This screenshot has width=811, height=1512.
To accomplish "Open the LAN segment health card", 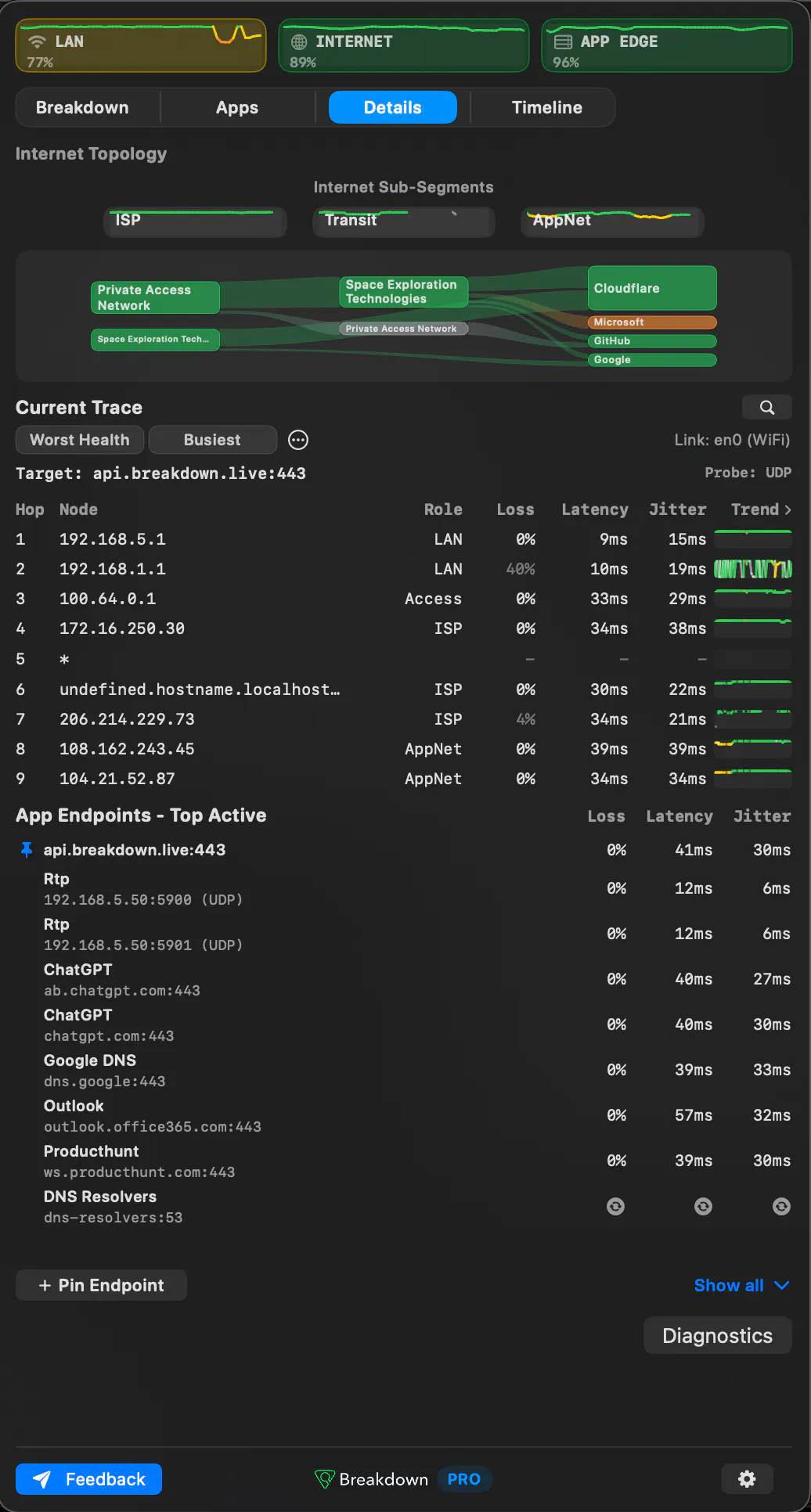I will [141, 46].
